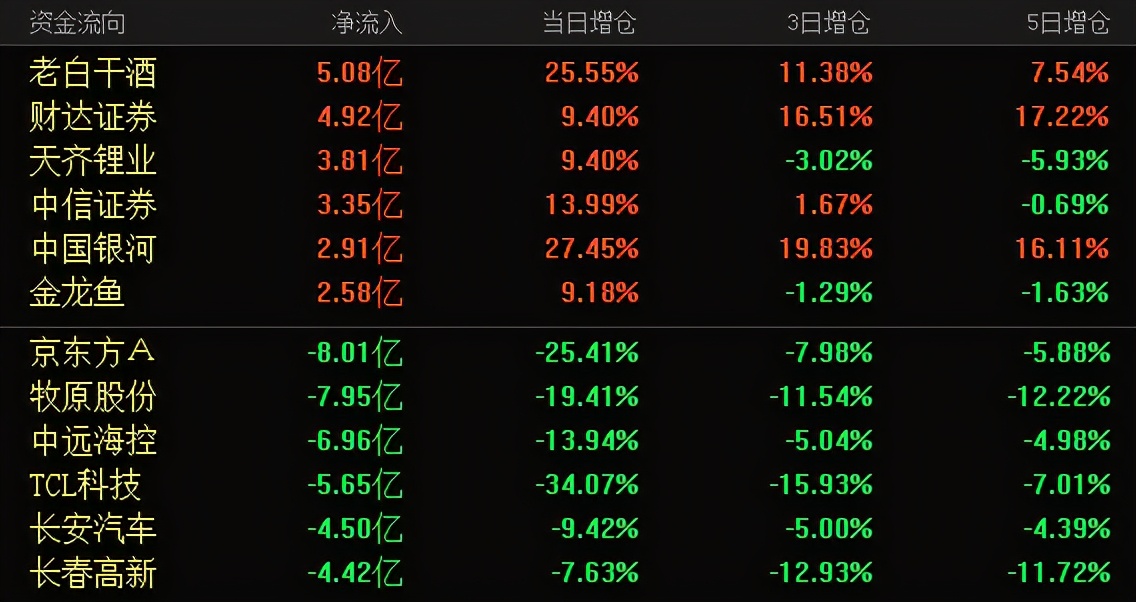The image size is (1136, 602).
Task: Open the TCL科技 stock entry
Action: [85, 485]
